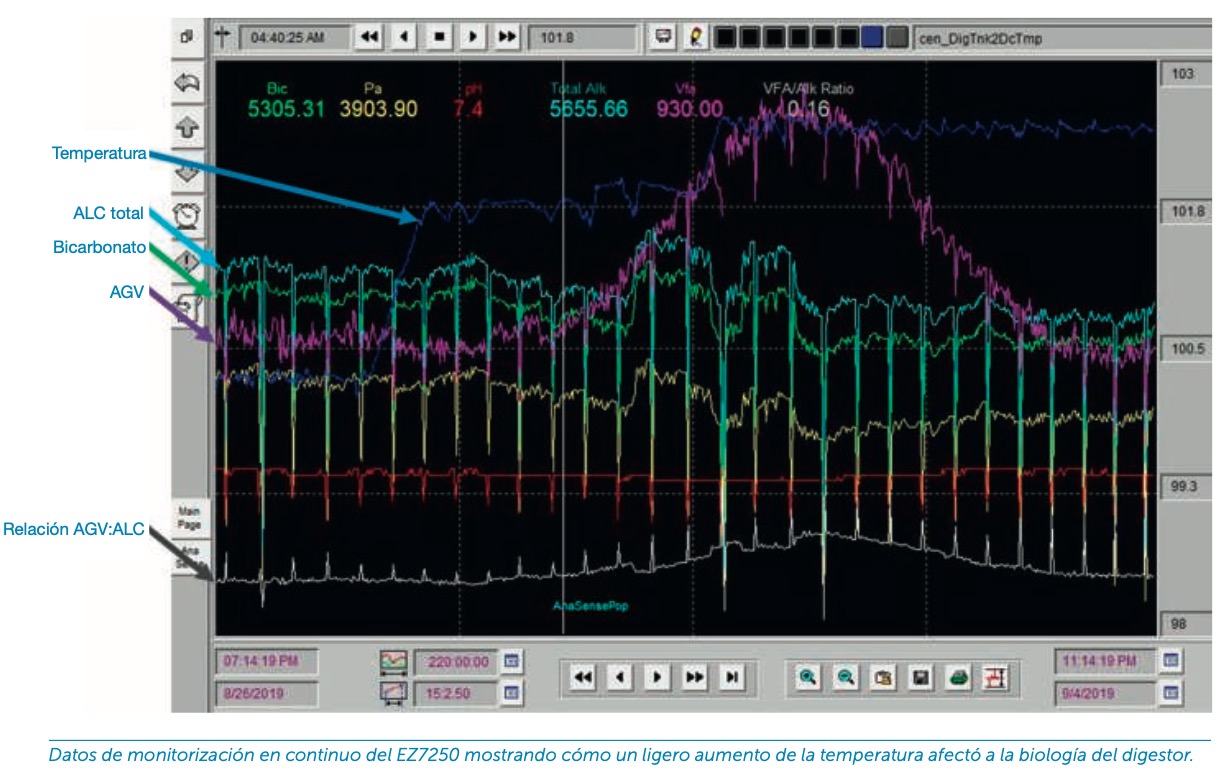The height and width of the screenshot is (768, 1223).
Task: Click the cursor time field 04:40:25 AM
Action: click(294, 37)
